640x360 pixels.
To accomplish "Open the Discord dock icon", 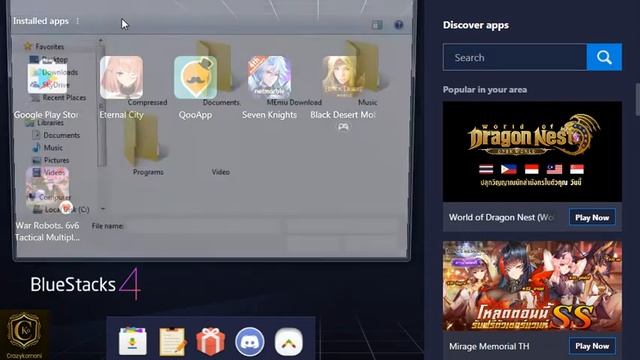I will [x=250, y=341].
